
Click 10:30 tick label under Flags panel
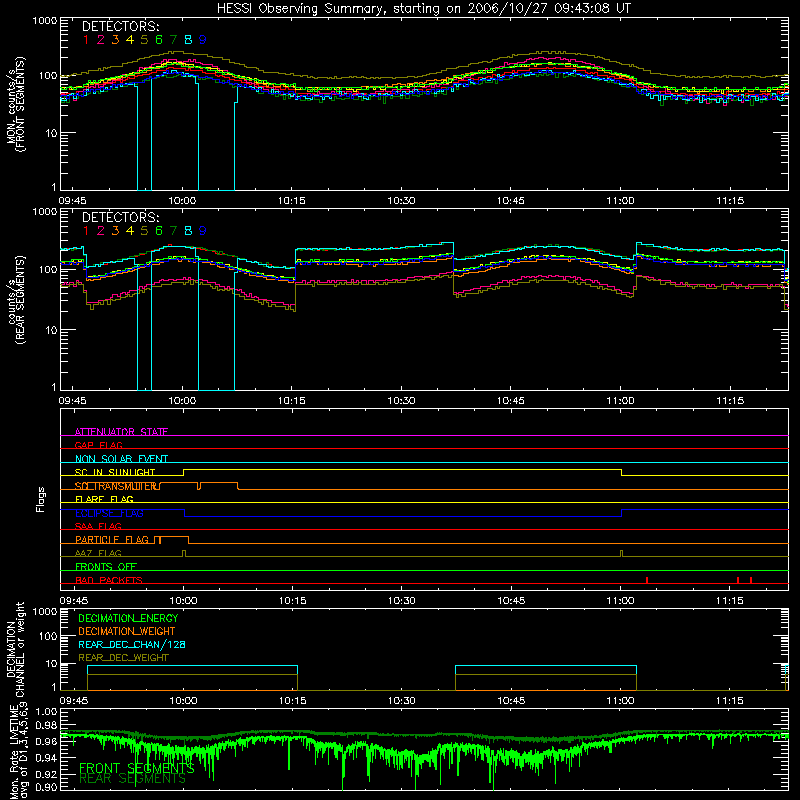point(402,601)
